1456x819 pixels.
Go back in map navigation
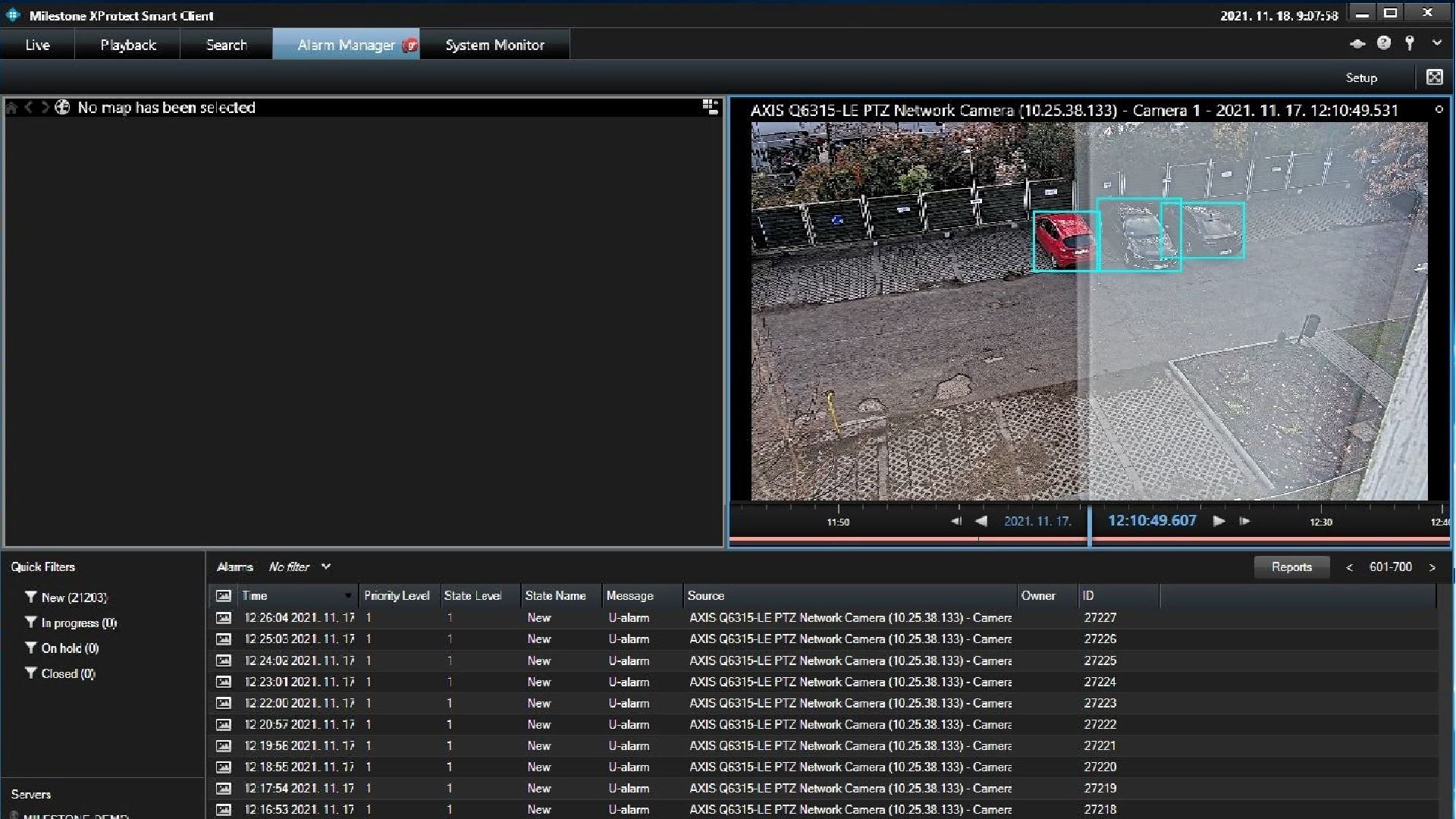click(29, 108)
